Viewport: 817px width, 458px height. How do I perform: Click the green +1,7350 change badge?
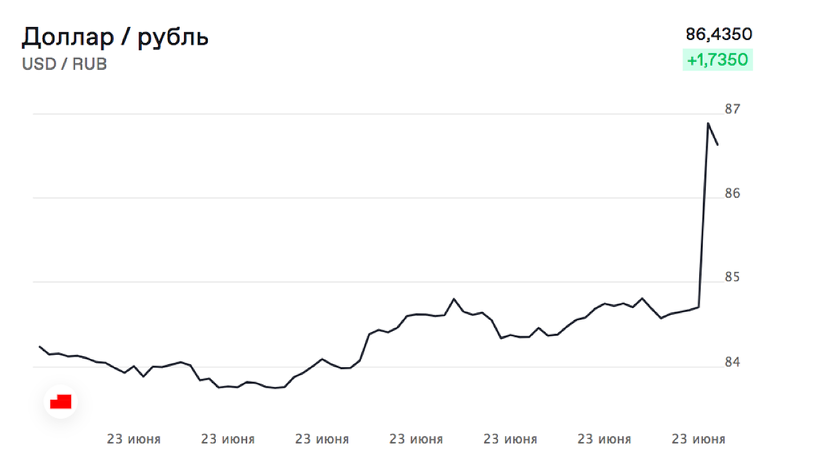(717, 59)
